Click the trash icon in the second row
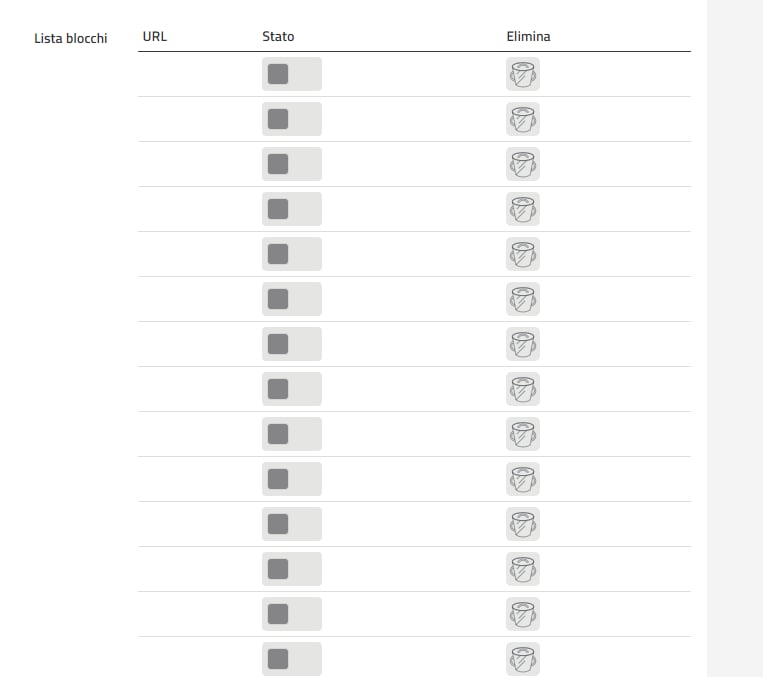 523,119
